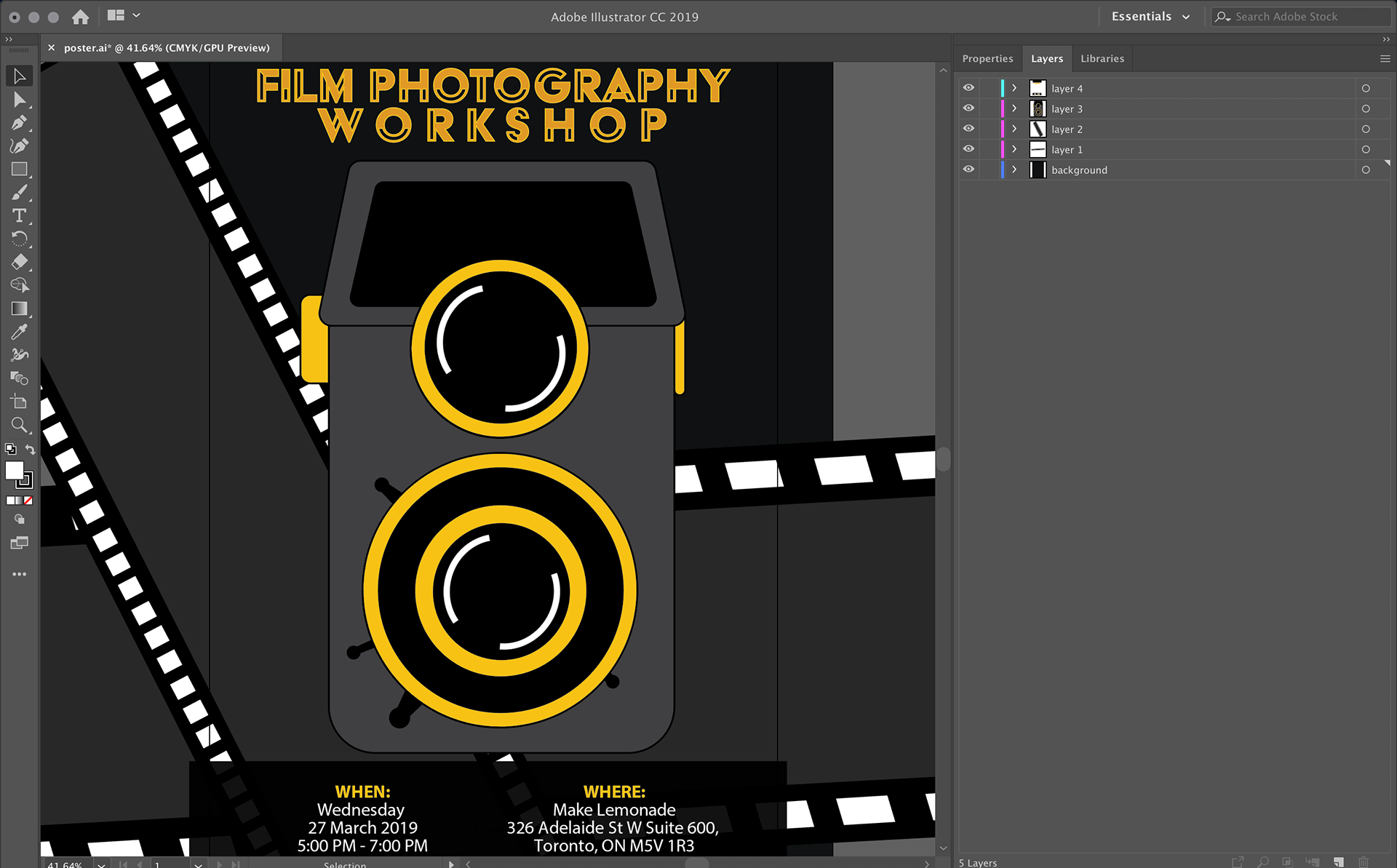Viewport: 1397px width, 868px height.
Task: Expand layer 1 contents
Action: 1014,149
